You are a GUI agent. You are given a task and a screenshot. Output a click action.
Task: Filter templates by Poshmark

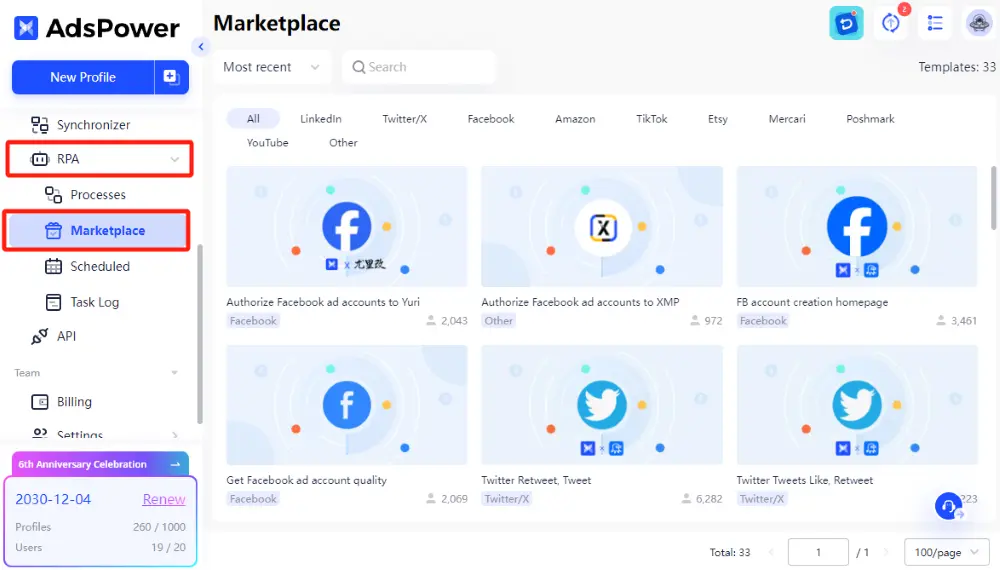(x=870, y=119)
